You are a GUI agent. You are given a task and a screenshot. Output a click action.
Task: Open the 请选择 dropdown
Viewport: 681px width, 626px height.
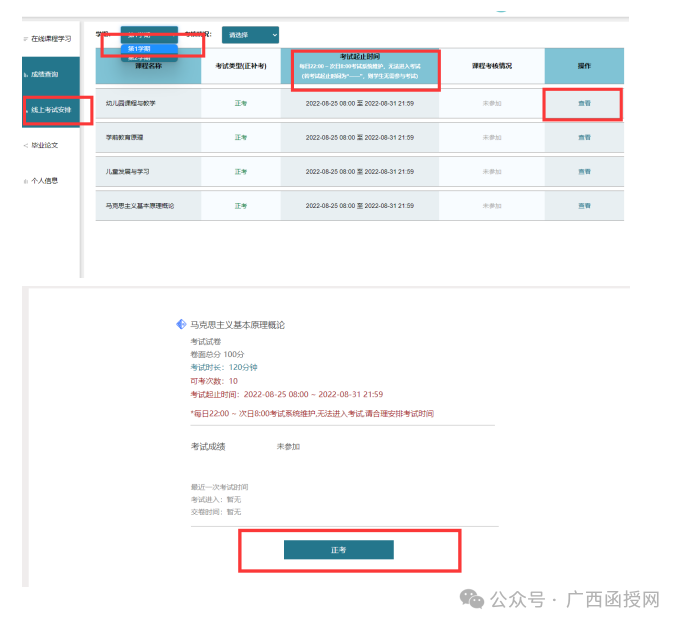[250, 35]
